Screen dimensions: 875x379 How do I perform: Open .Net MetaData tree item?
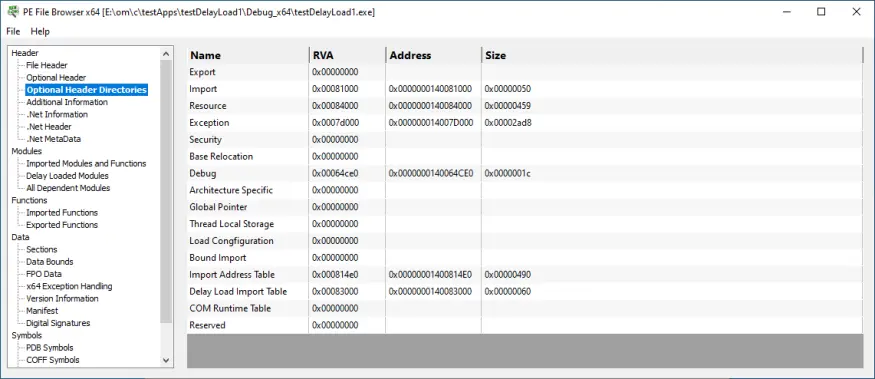[53, 139]
